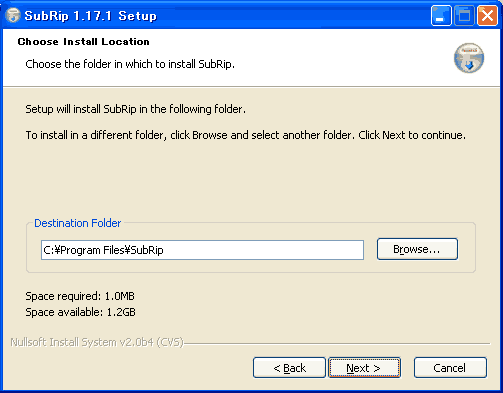The height and width of the screenshot is (393, 503).
Task: Continue installation with Next button
Action: pos(364,368)
